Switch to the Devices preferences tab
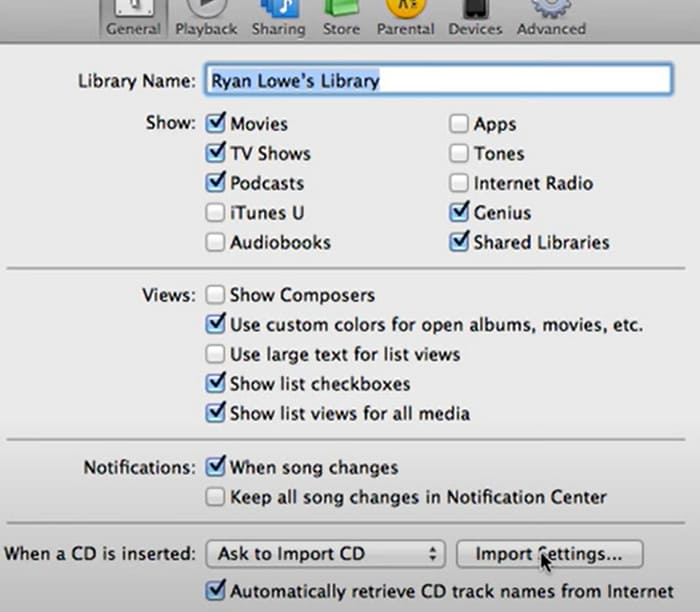The height and width of the screenshot is (612, 700). point(475,19)
